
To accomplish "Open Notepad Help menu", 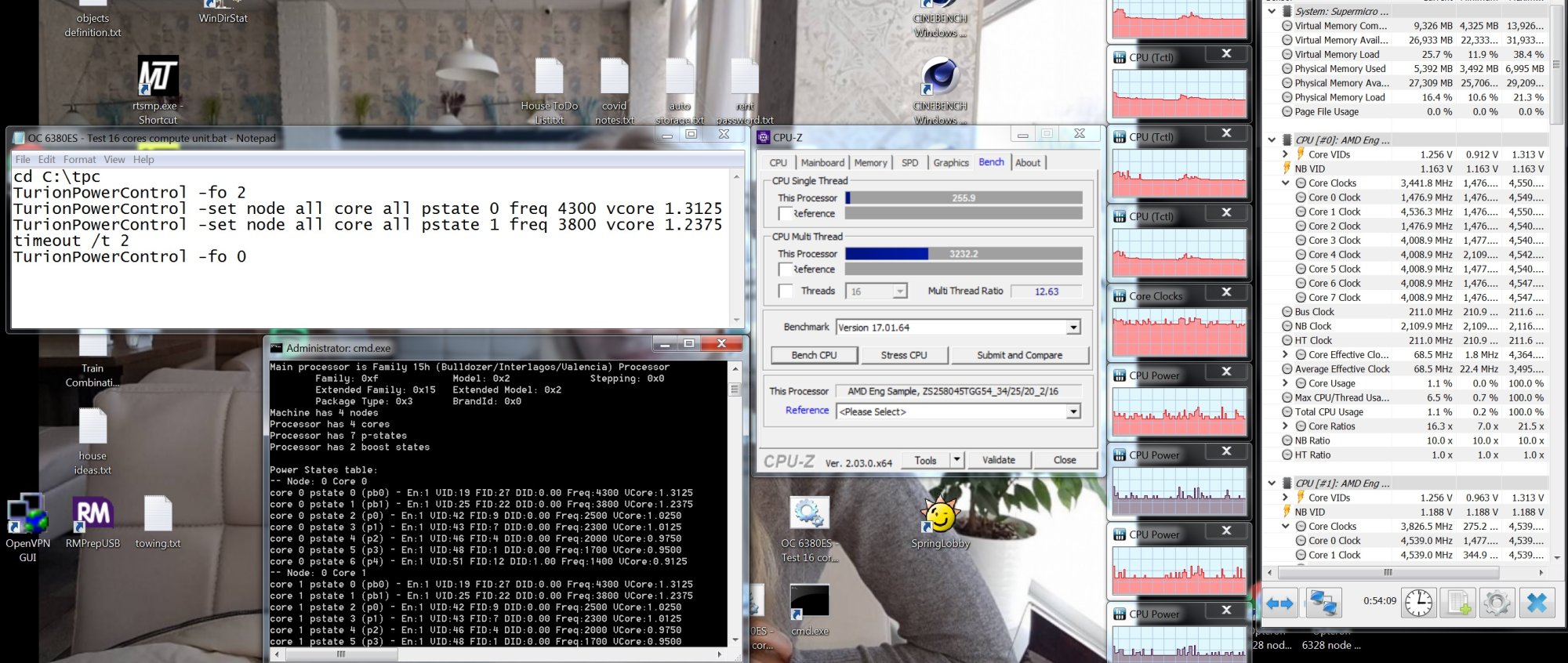I will point(143,159).
